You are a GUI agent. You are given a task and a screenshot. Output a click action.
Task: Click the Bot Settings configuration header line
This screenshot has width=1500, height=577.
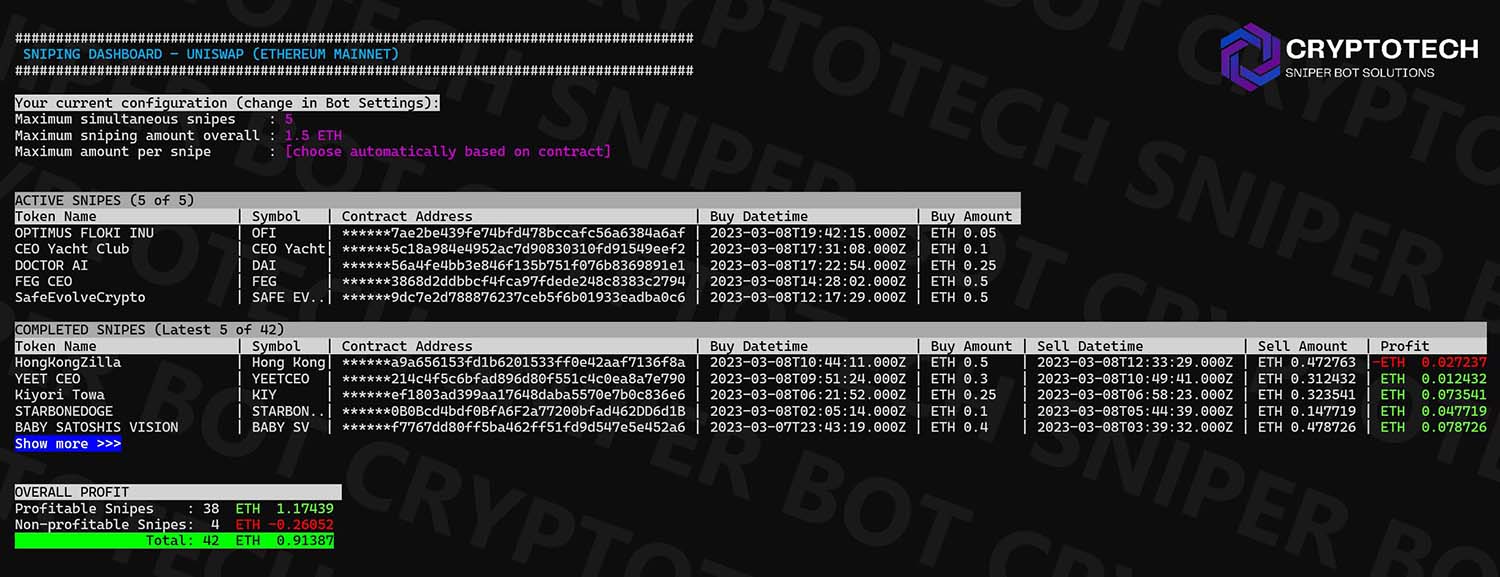(227, 103)
